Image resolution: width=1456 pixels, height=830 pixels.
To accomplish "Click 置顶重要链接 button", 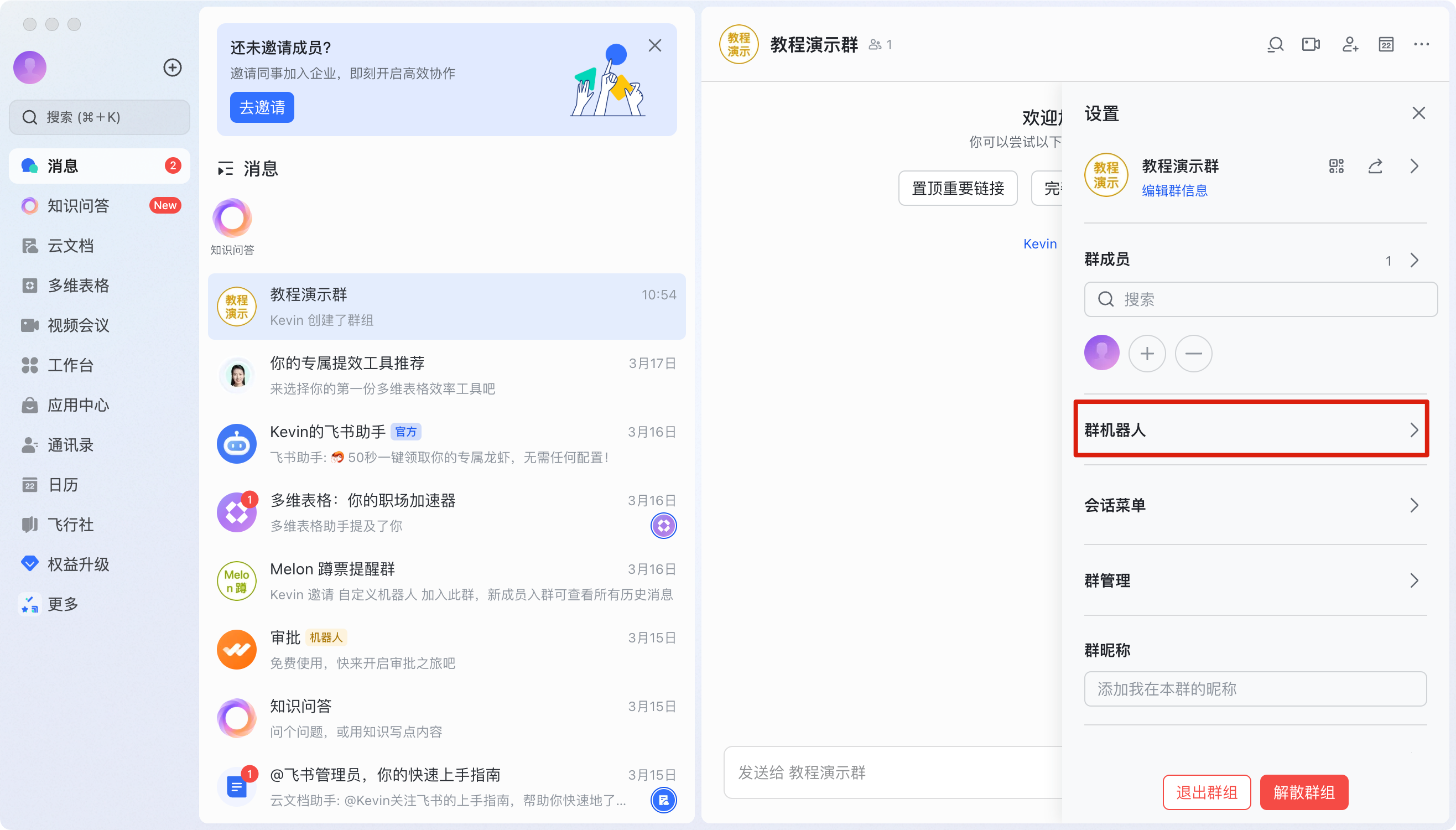I will [x=958, y=188].
